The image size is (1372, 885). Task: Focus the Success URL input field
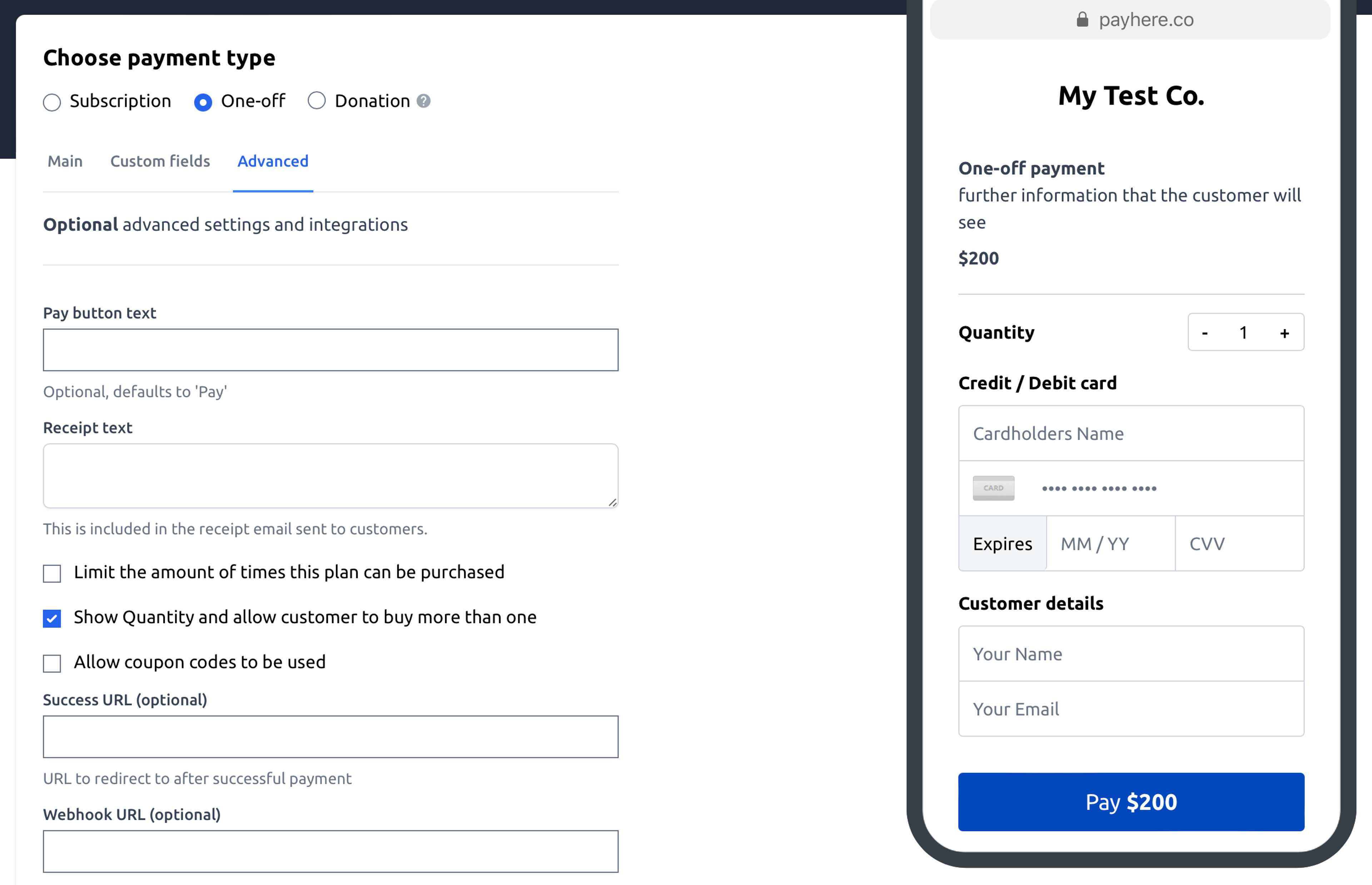pyautogui.click(x=330, y=737)
